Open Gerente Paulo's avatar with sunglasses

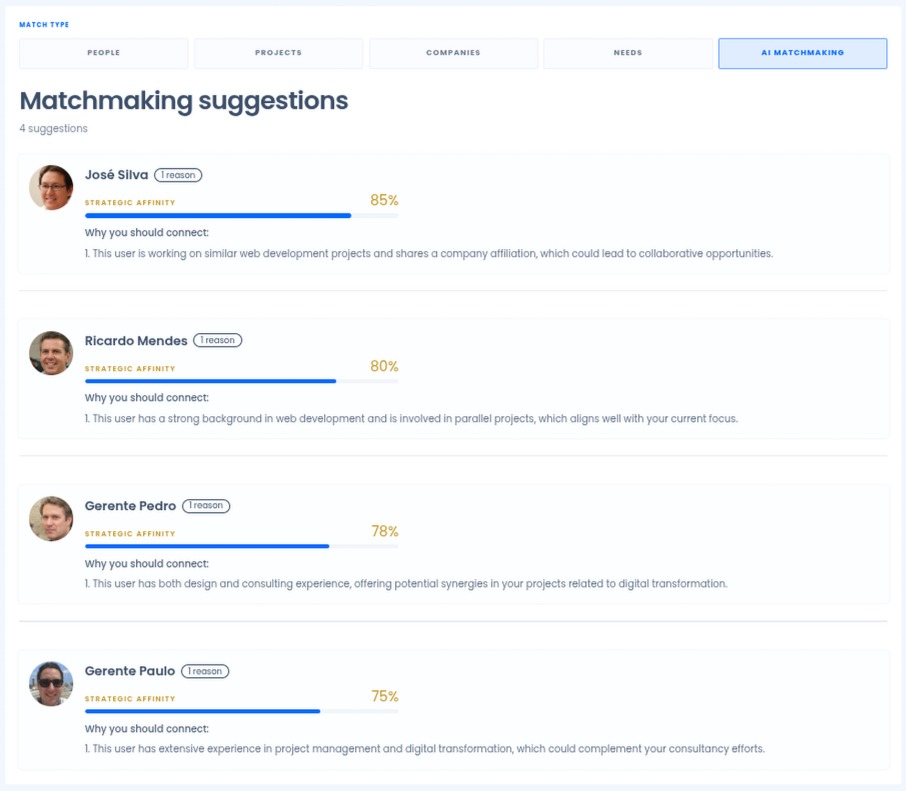(51, 684)
